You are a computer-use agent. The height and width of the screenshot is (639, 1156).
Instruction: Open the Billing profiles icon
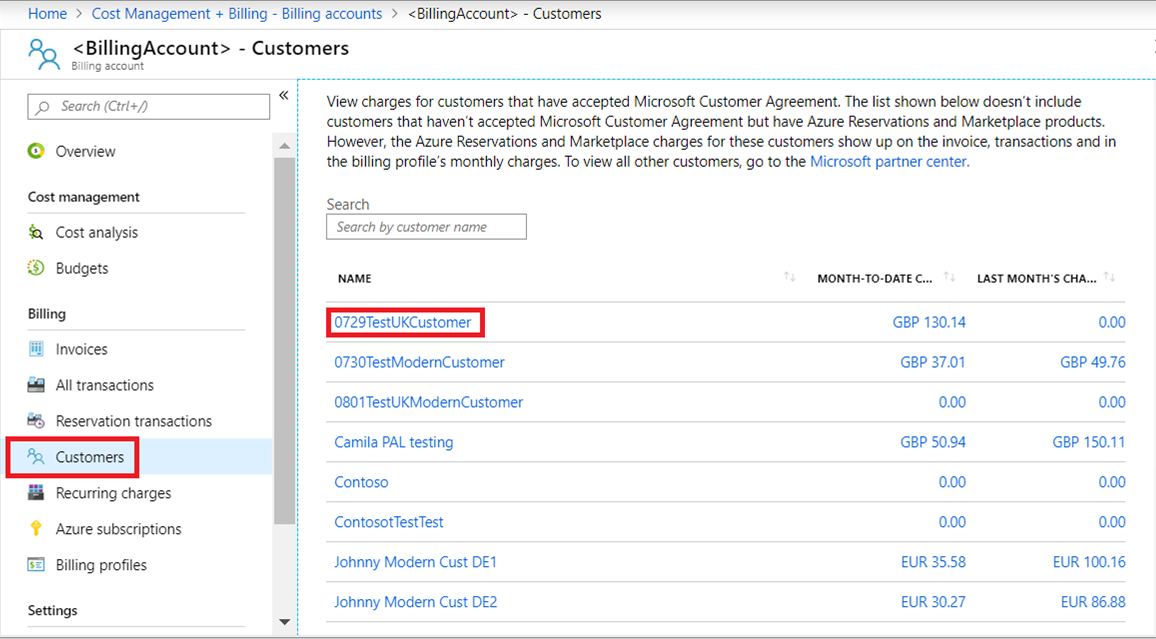click(37, 565)
